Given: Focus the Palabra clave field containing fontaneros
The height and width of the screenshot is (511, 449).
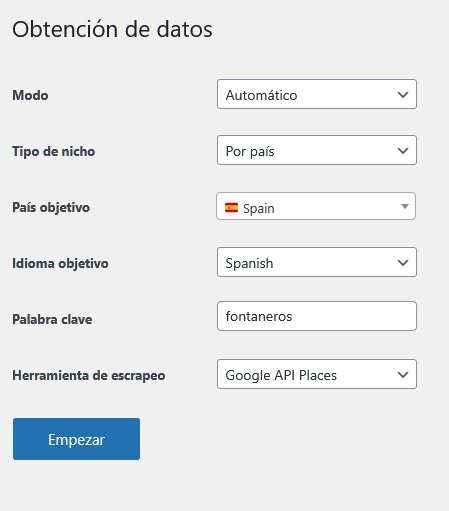Looking at the screenshot, I should (x=317, y=316).
